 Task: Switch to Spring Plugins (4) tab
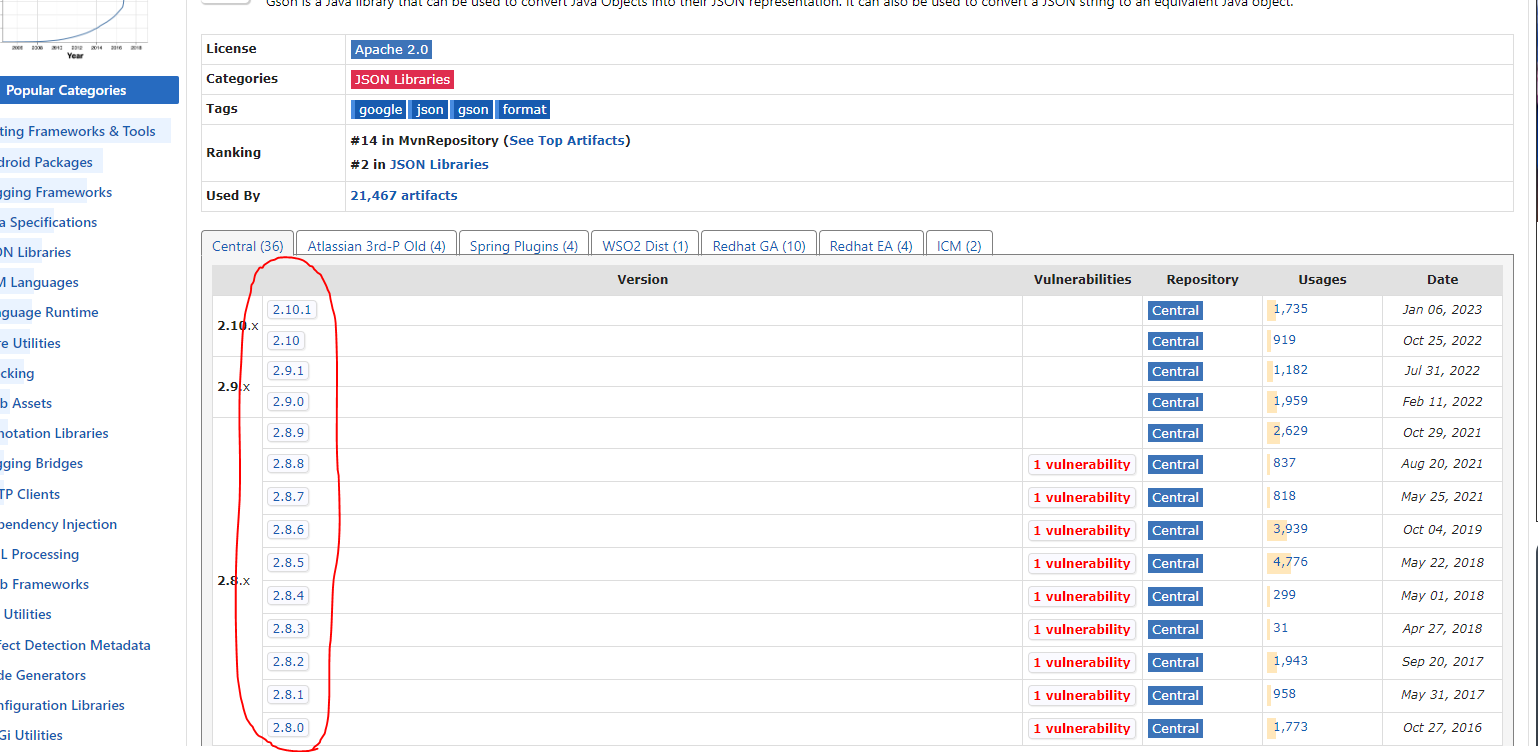(x=524, y=246)
